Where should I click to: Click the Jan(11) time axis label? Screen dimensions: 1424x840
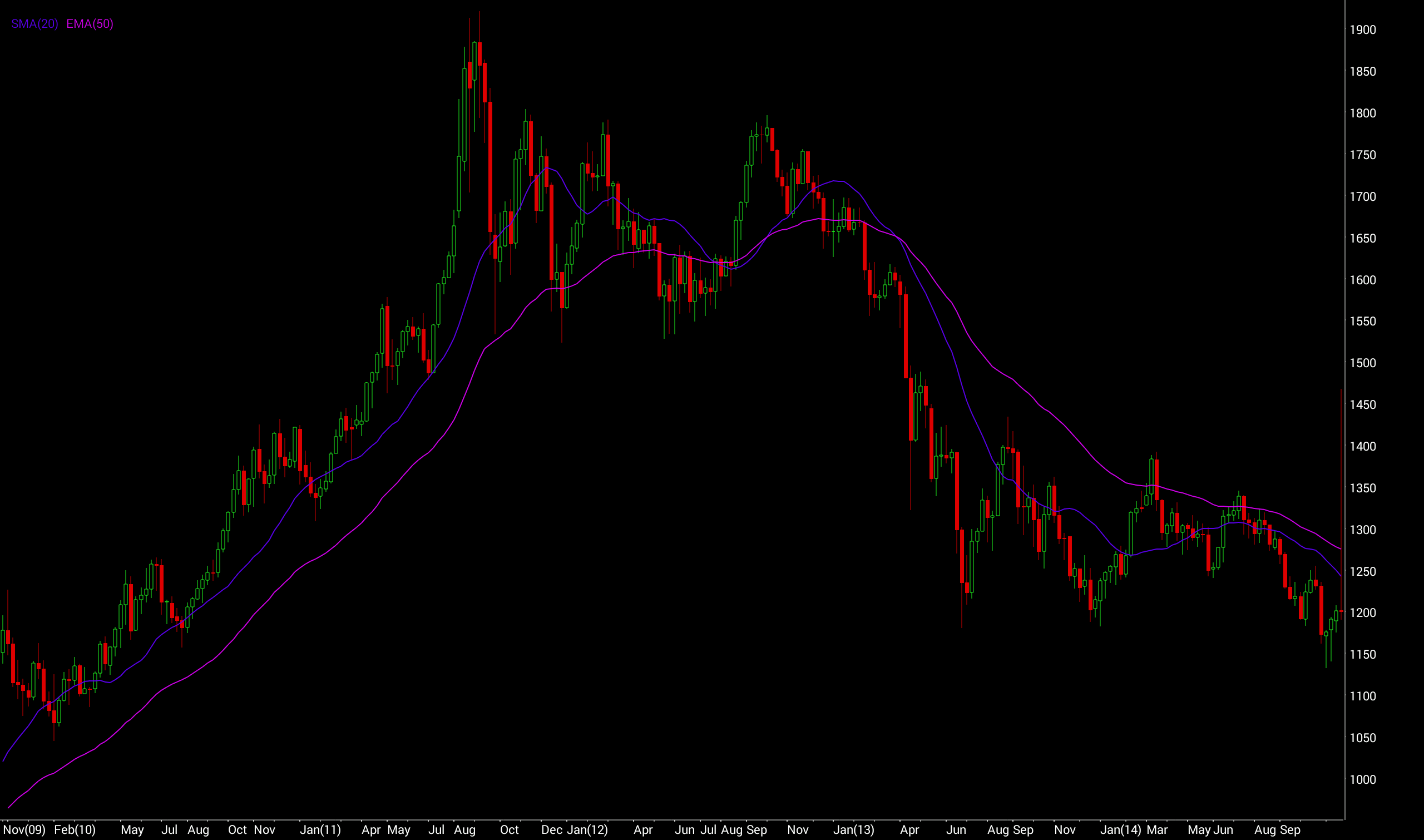tap(320, 830)
